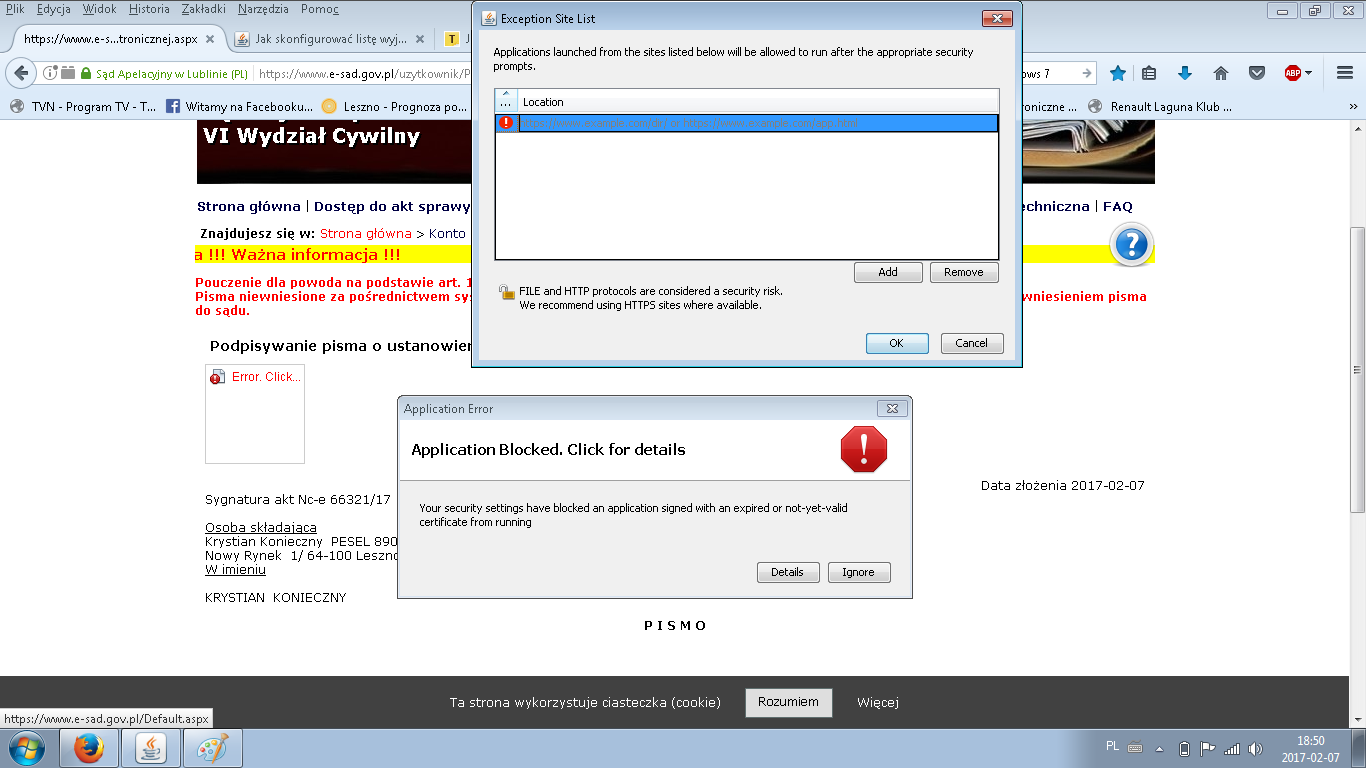
Task: Sort by the Location column header
Action: click(x=758, y=101)
